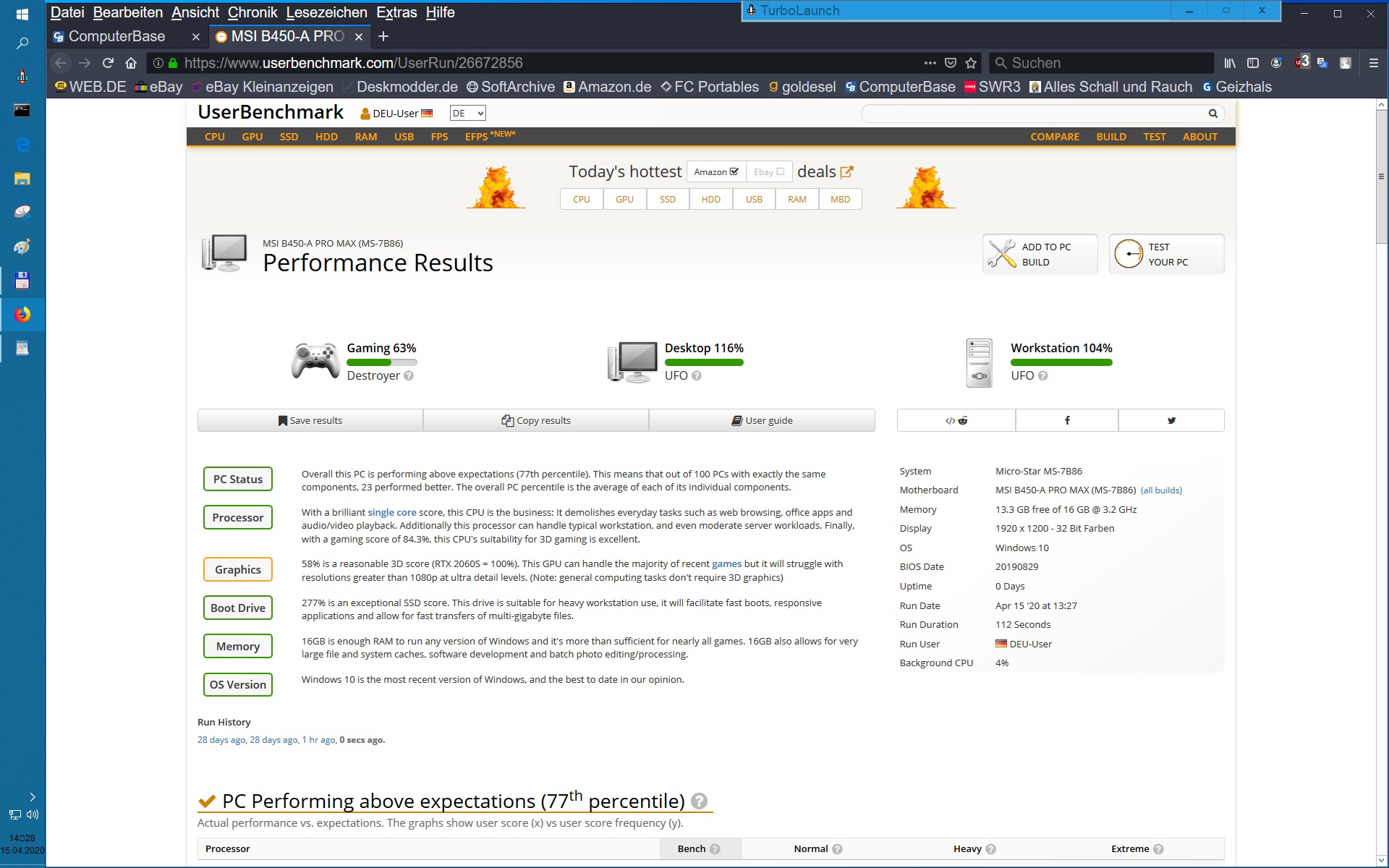Viewport: 1389px width, 868px height.
Task: Open the Lesezeichen menu
Action: (326, 12)
